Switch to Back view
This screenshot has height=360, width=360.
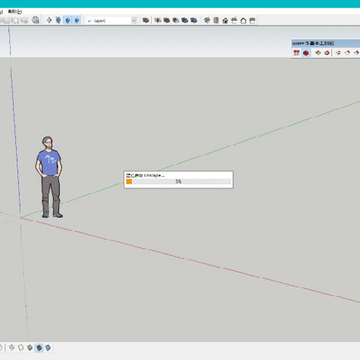(x=243, y=20)
